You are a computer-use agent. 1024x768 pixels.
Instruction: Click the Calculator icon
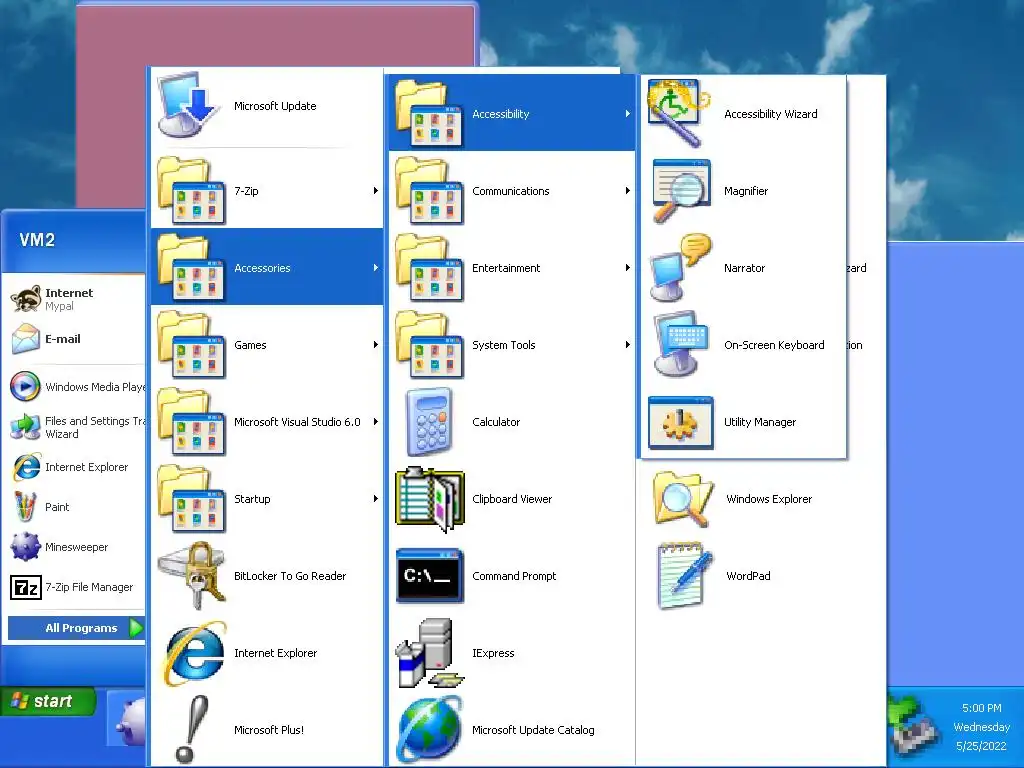(x=428, y=422)
